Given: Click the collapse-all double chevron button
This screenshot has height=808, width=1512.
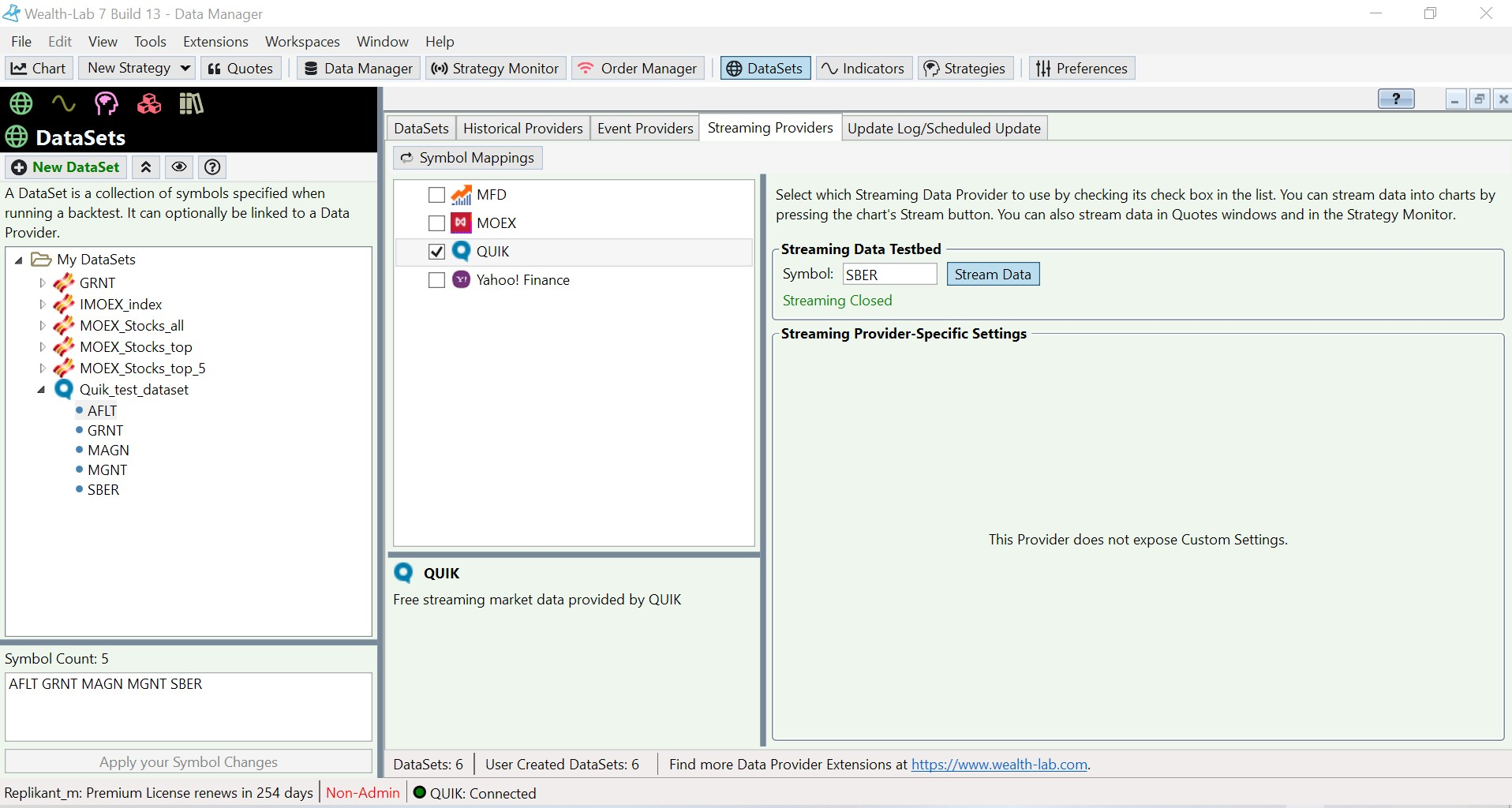Looking at the screenshot, I should (x=146, y=167).
